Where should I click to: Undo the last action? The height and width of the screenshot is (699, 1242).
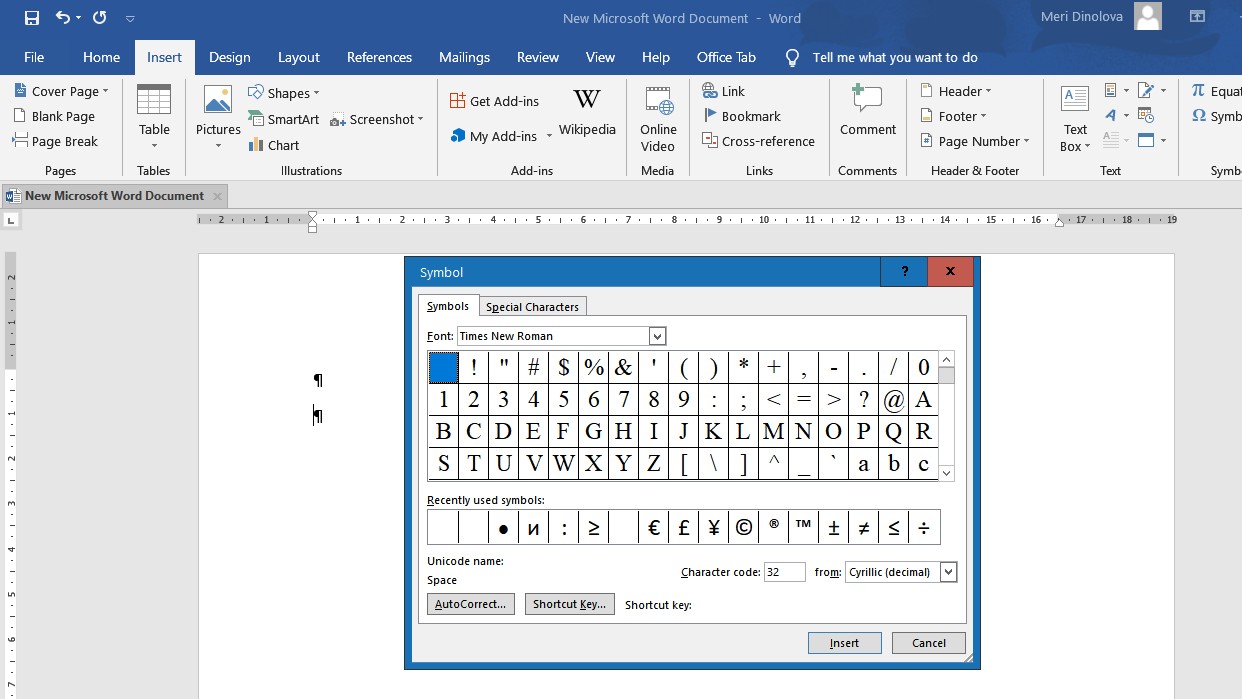63,18
